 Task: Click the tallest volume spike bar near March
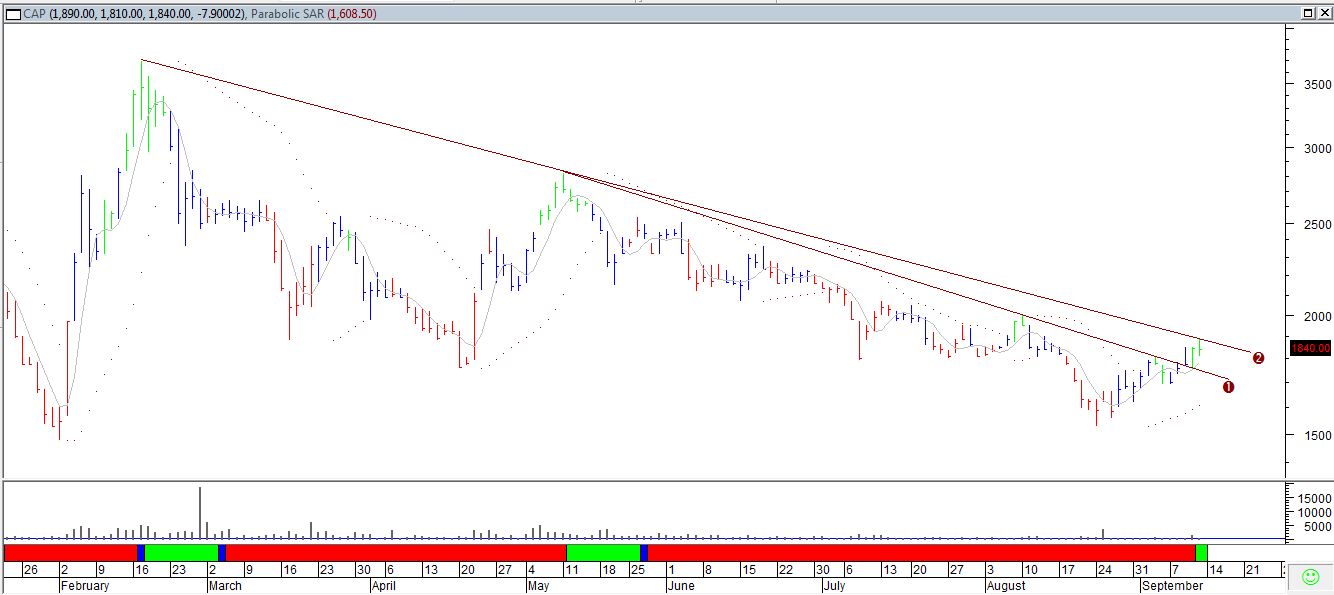click(200, 513)
